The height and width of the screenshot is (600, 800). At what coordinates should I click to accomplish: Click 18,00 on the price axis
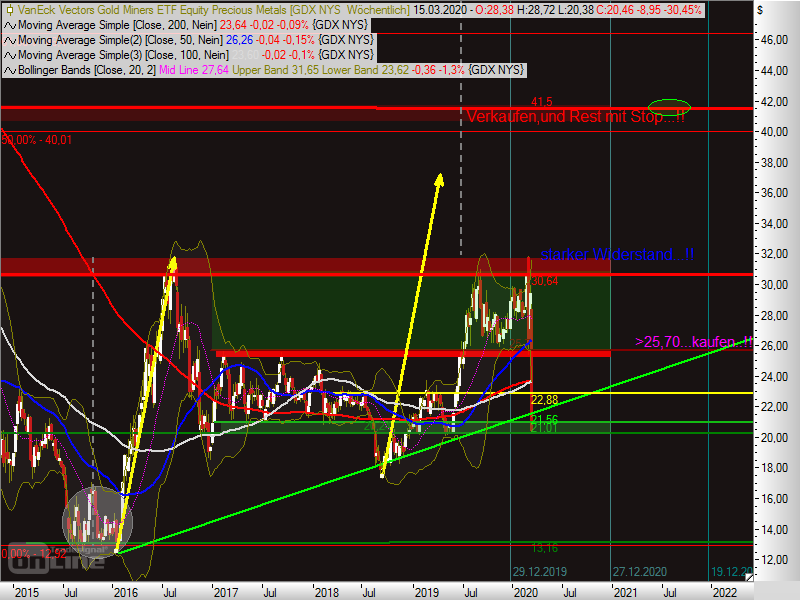tap(774, 468)
